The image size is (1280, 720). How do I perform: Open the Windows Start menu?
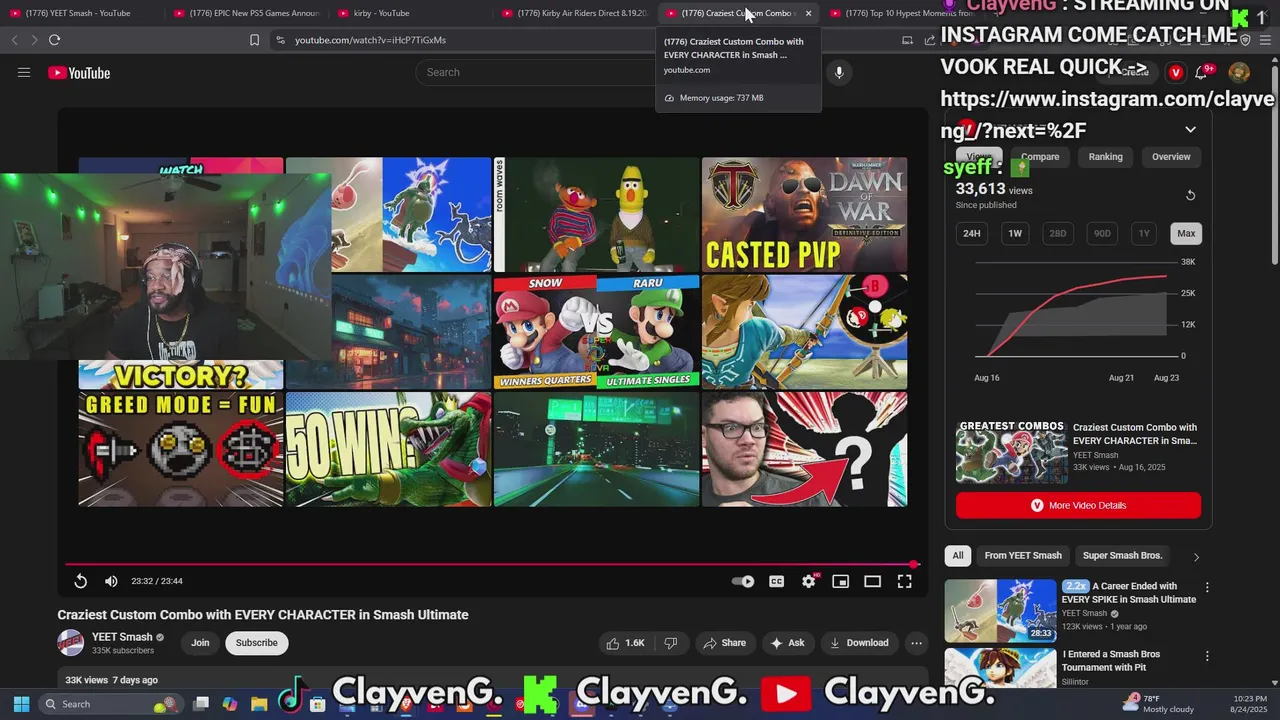[21, 704]
